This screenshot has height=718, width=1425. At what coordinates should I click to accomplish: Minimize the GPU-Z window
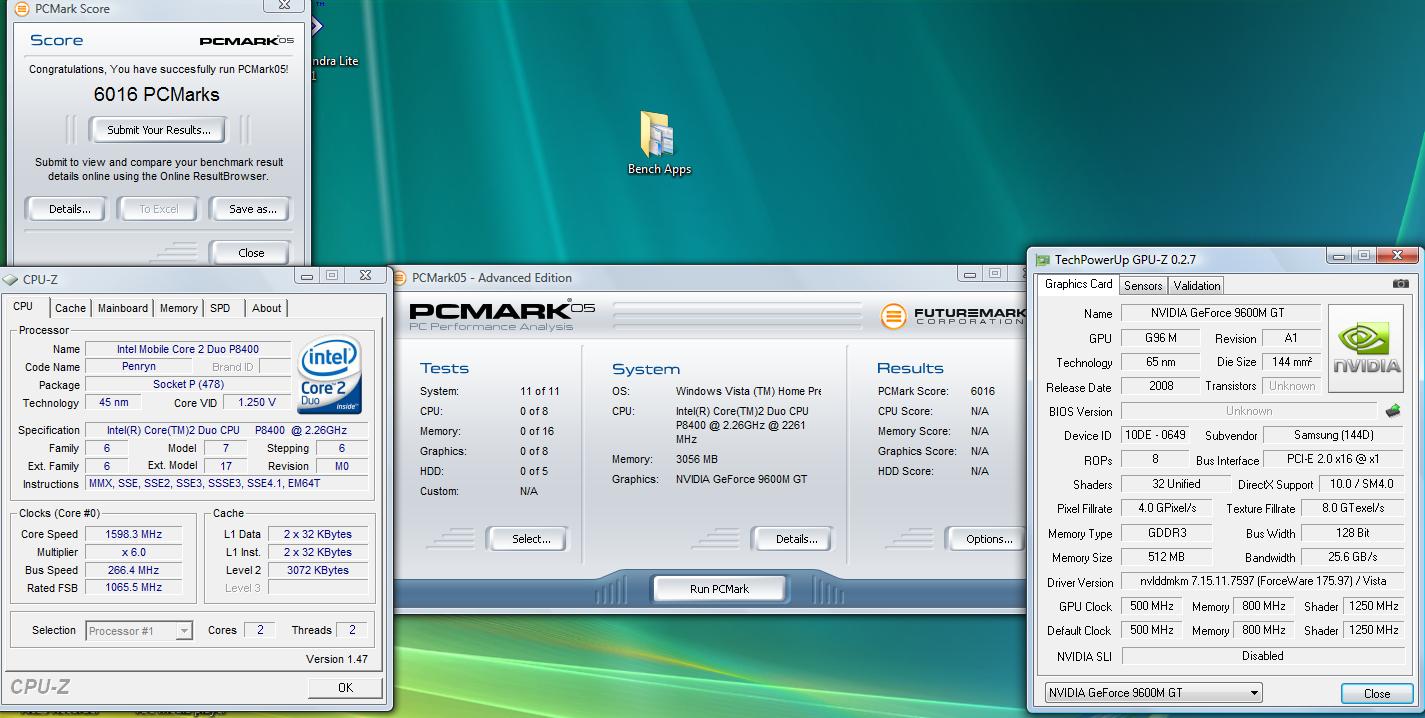coord(1339,256)
